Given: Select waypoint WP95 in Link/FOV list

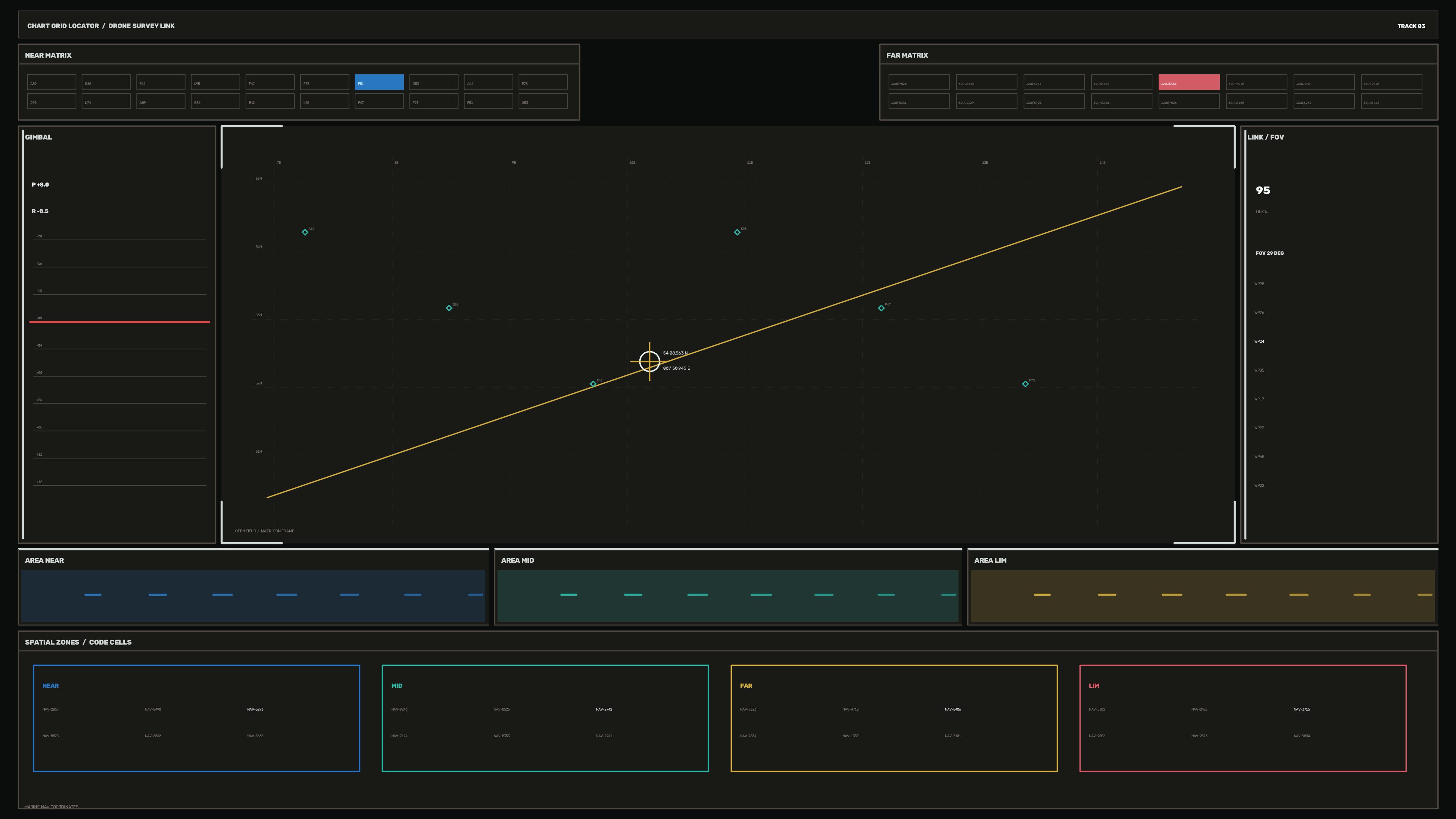Looking at the screenshot, I should pos(1259,284).
